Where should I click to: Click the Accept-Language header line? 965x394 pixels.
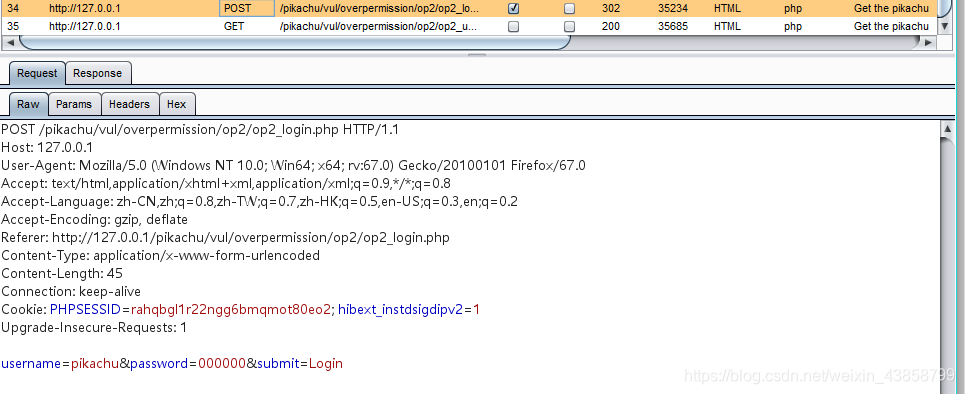(x=259, y=201)
